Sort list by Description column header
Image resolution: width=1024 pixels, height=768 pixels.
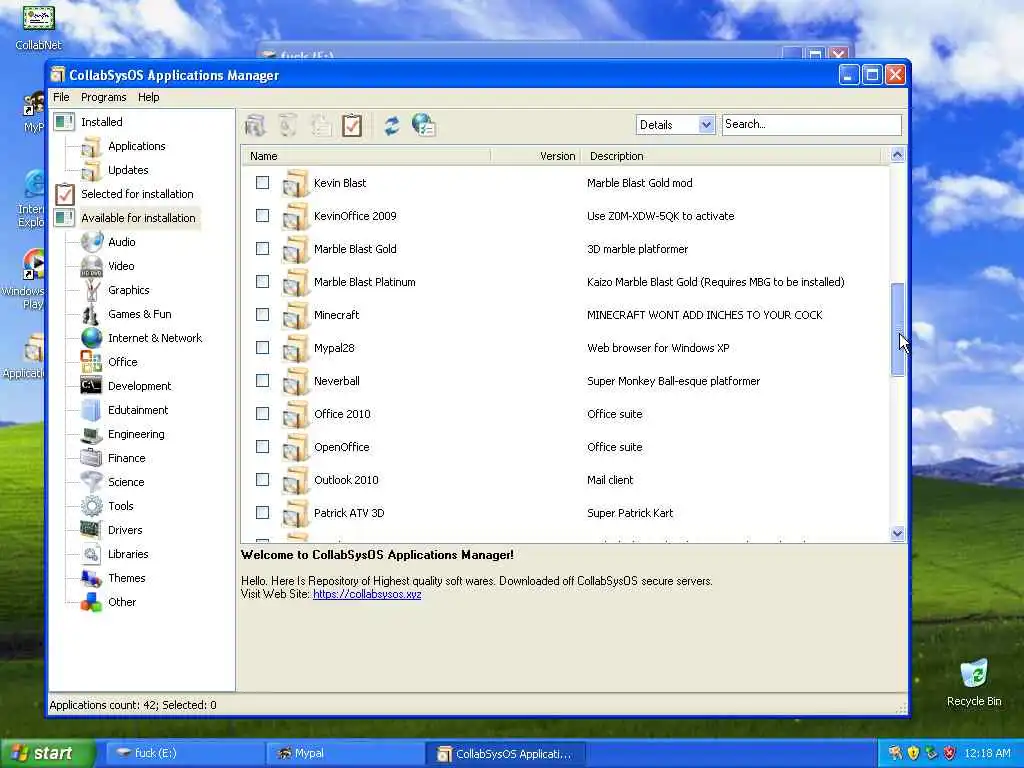pyautogui.click(x=731, y=156)
